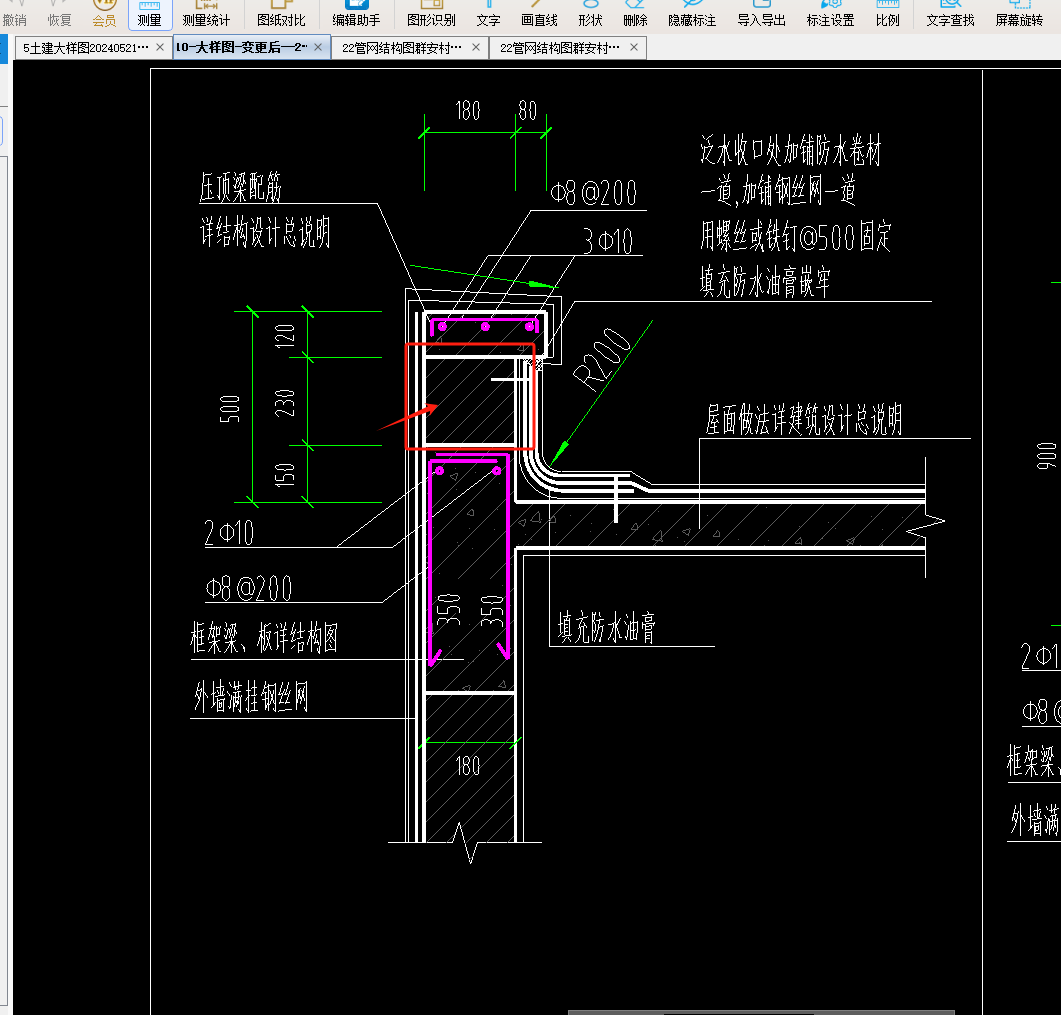The height and width of the screenshot is (1015, 1061).
Task: Select the 文字 text annotation tool
Action: (x=489, y=14)
